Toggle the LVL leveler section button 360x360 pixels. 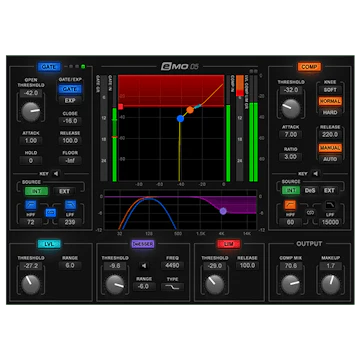pyautogui.click(x=49, y=244)
